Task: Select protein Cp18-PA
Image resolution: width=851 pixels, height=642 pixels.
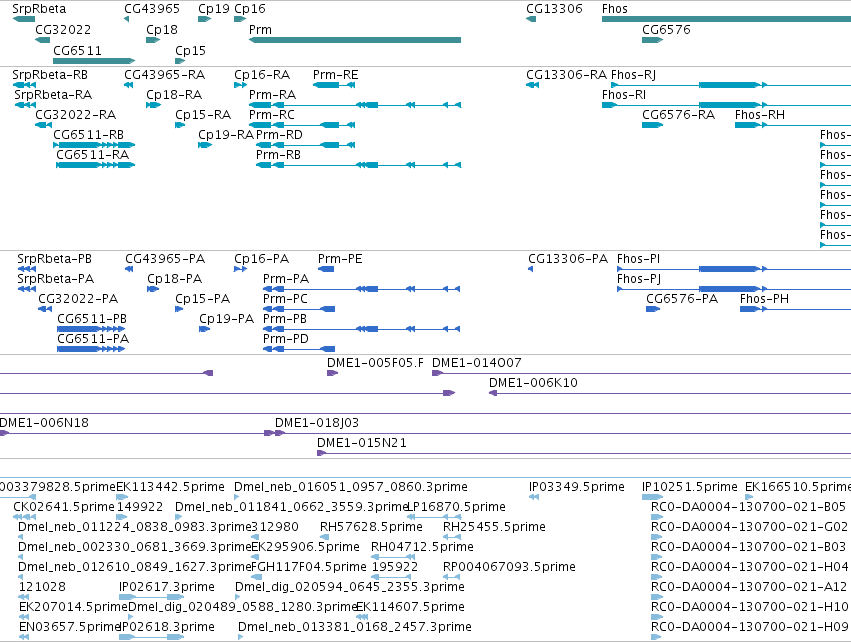Action: (174, 279)
